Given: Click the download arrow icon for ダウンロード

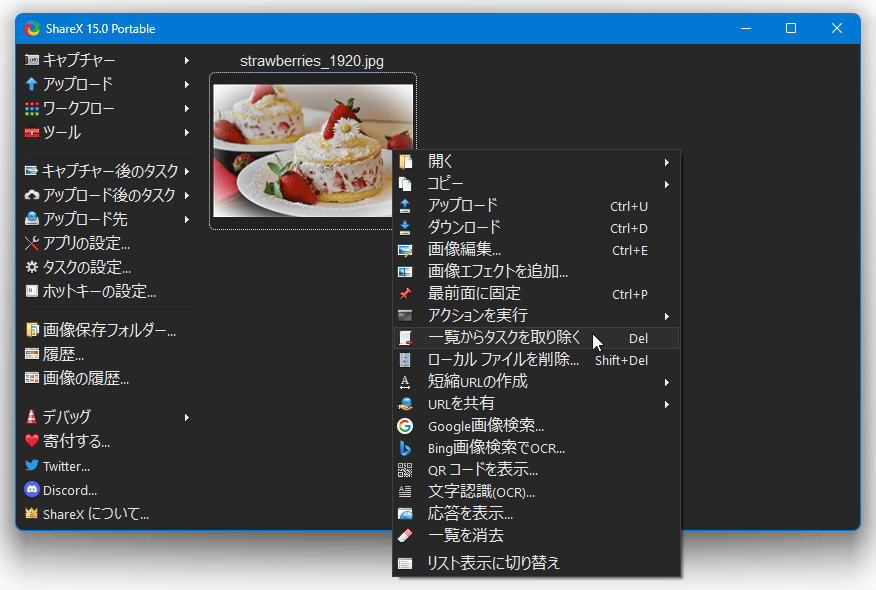Looking at the screenshot, I should coord(405,227).
